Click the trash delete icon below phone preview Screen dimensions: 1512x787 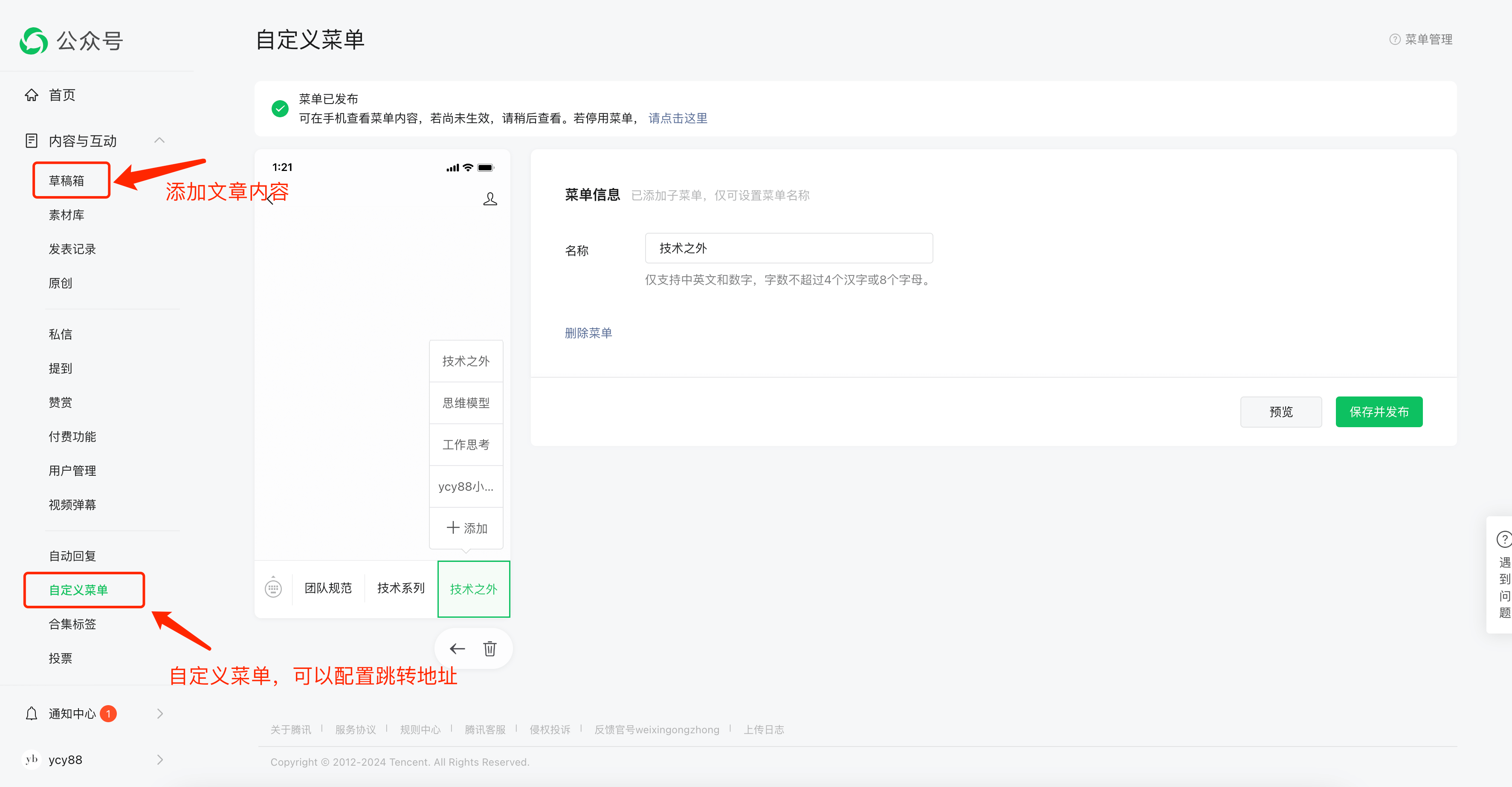(x=490, y=648)
